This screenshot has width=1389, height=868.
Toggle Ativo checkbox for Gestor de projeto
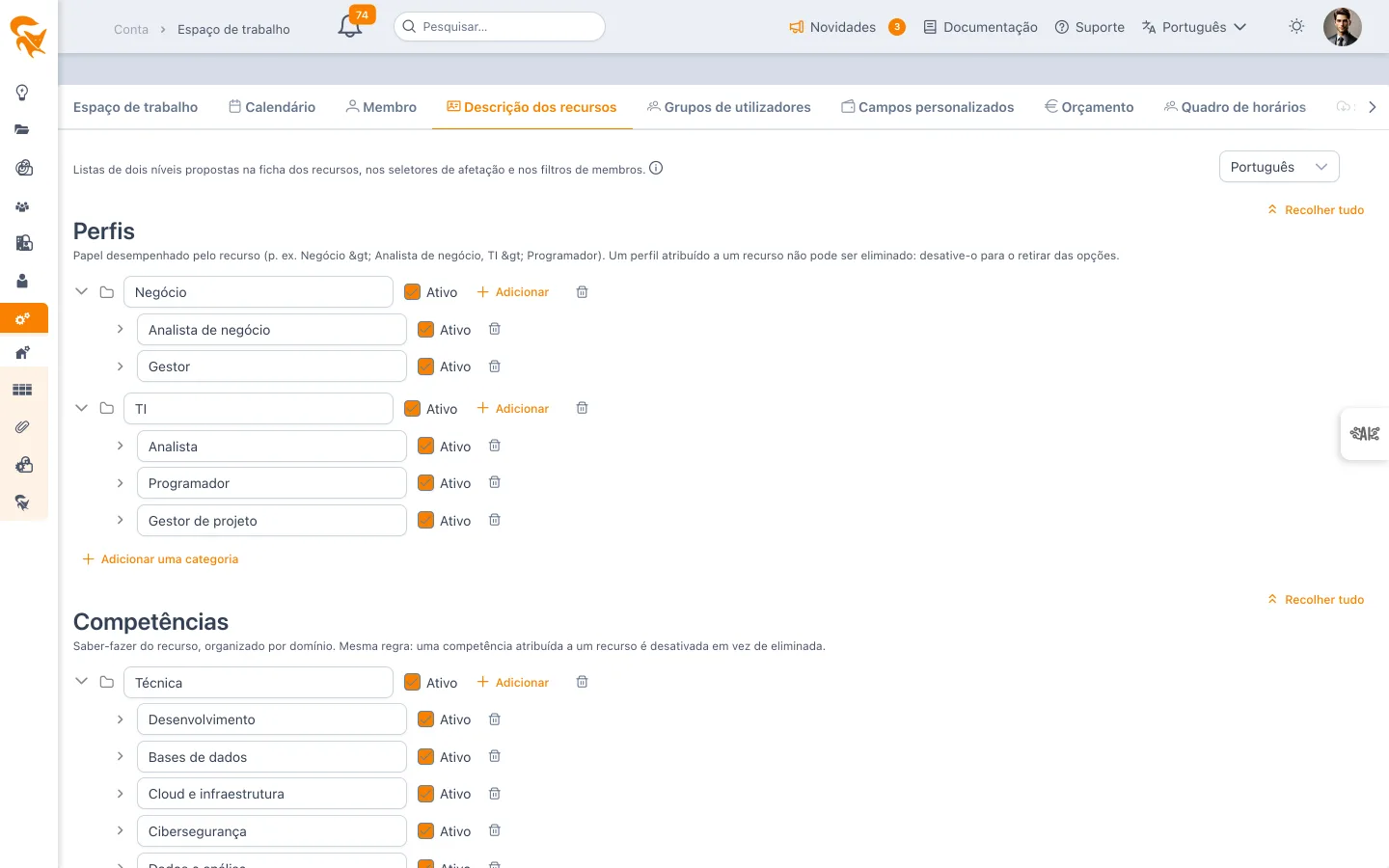(x=425, y=521)
